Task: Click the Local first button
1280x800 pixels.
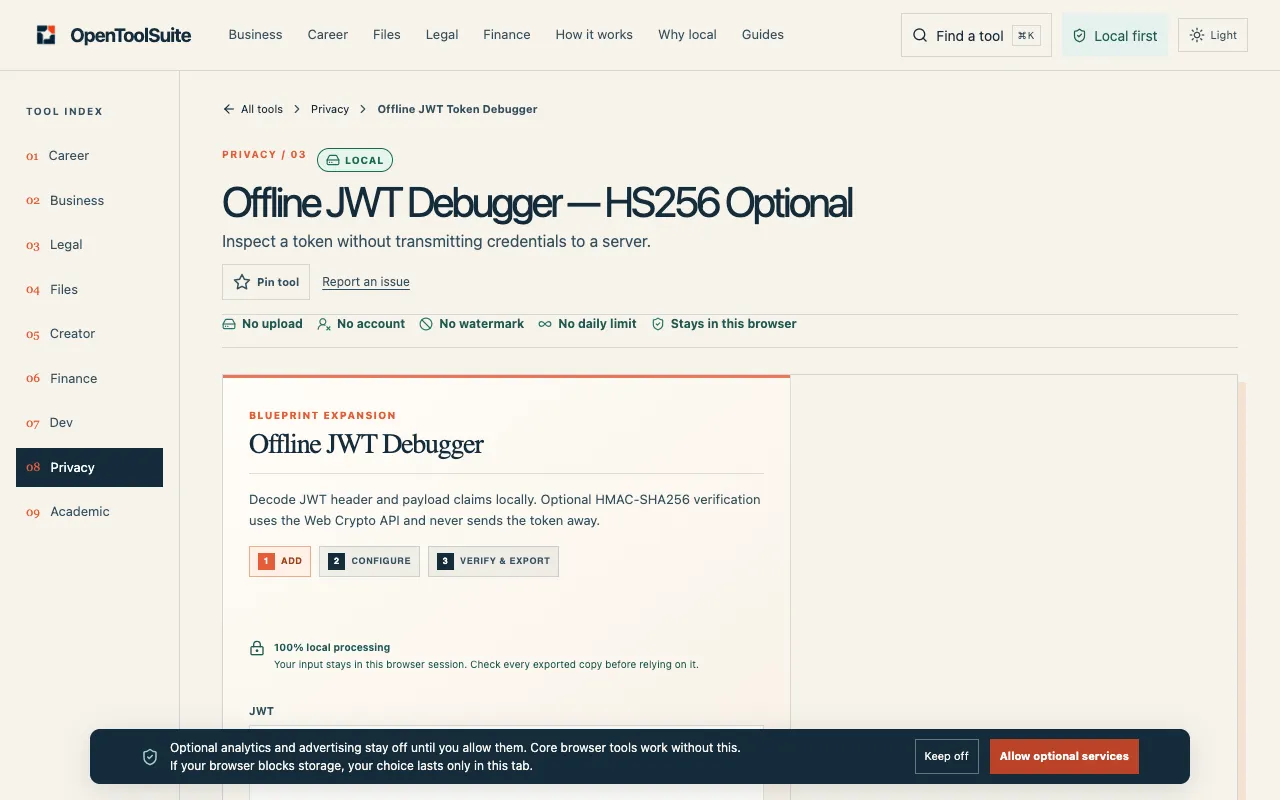Action: (1115, 35)
